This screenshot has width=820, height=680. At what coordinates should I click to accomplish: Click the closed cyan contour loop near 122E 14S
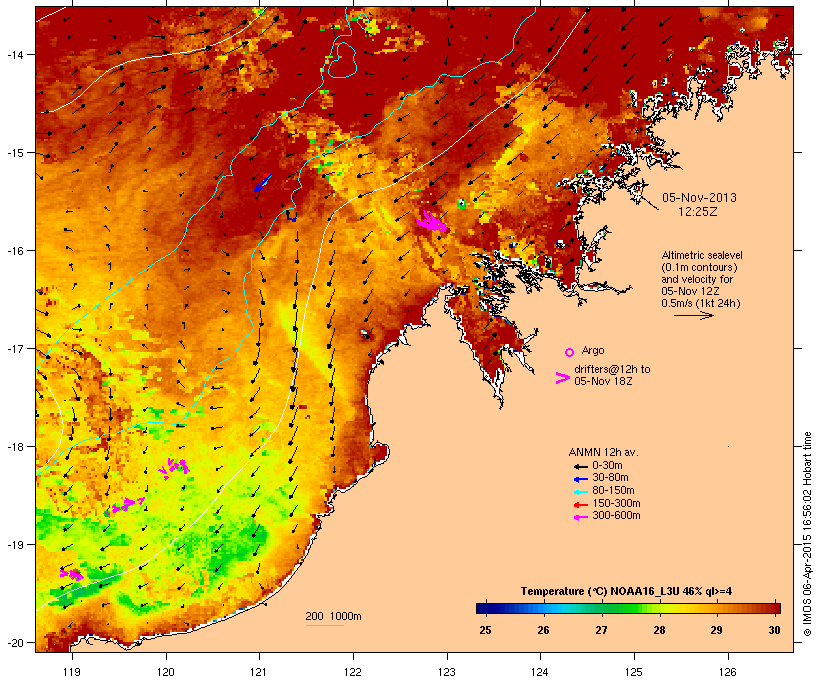pyautogui.click(x=343, y=60)
